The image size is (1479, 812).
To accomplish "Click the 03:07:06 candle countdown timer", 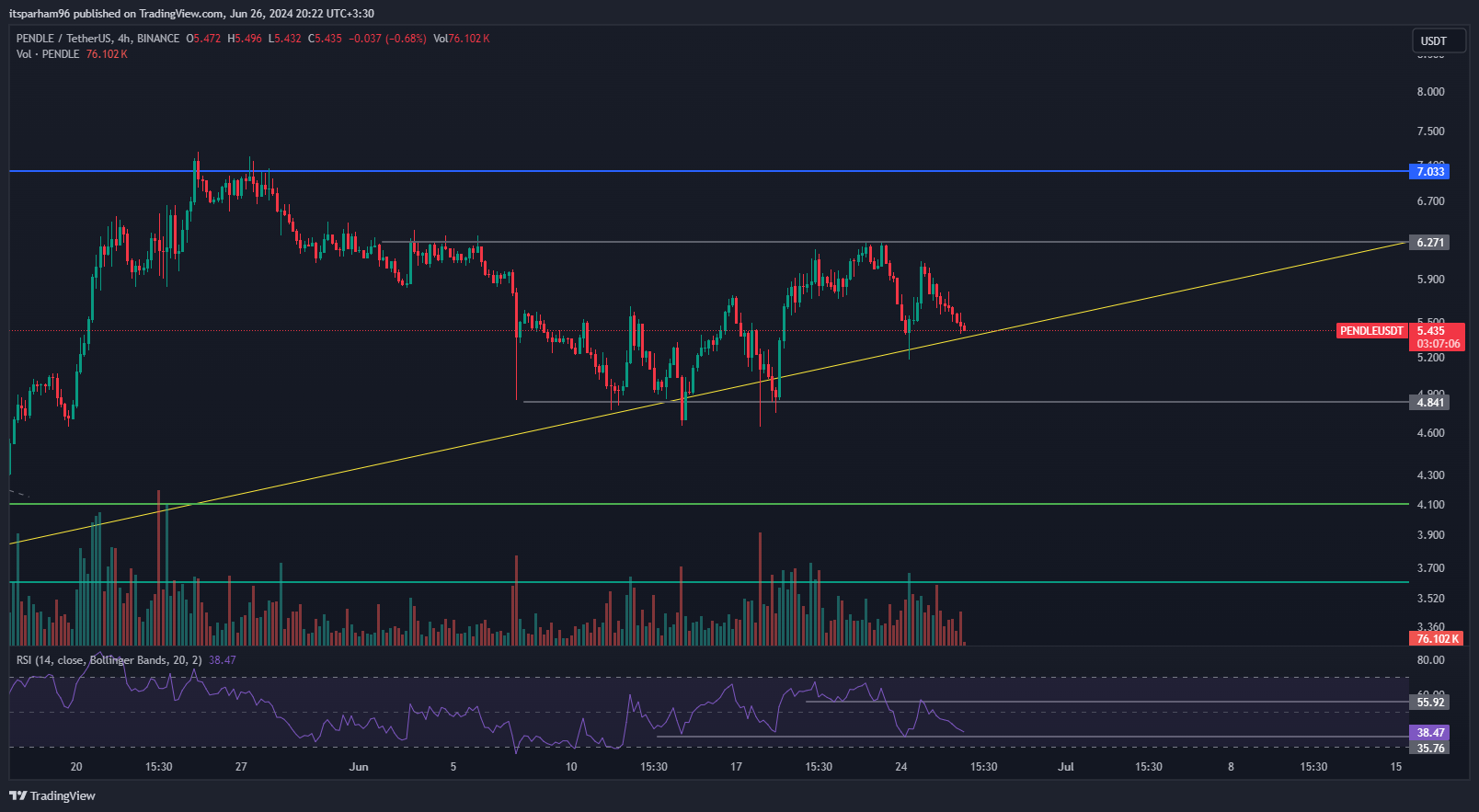I will click(1438, 344).
